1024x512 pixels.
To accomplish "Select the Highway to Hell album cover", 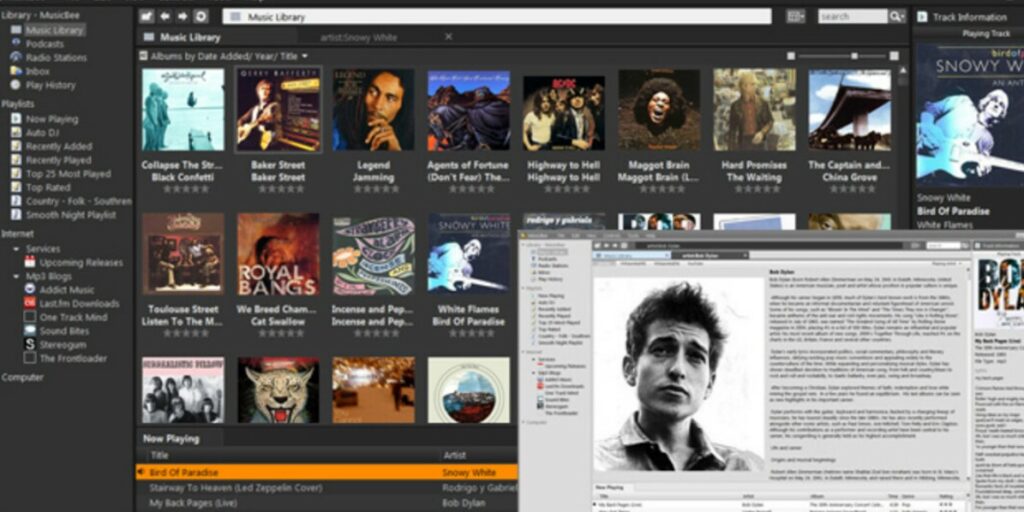I will [x=564, y=112].
